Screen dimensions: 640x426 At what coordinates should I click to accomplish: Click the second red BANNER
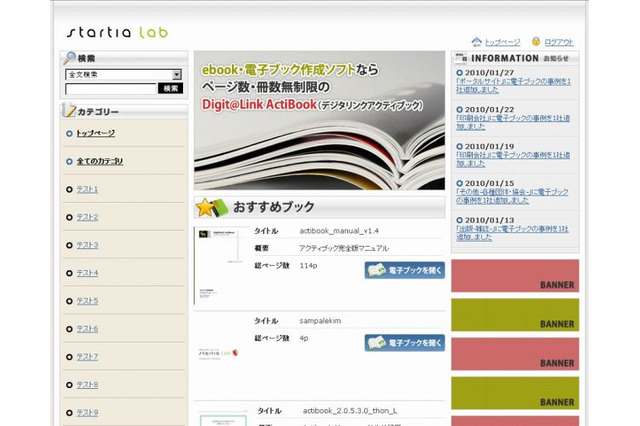click(515, 354)
